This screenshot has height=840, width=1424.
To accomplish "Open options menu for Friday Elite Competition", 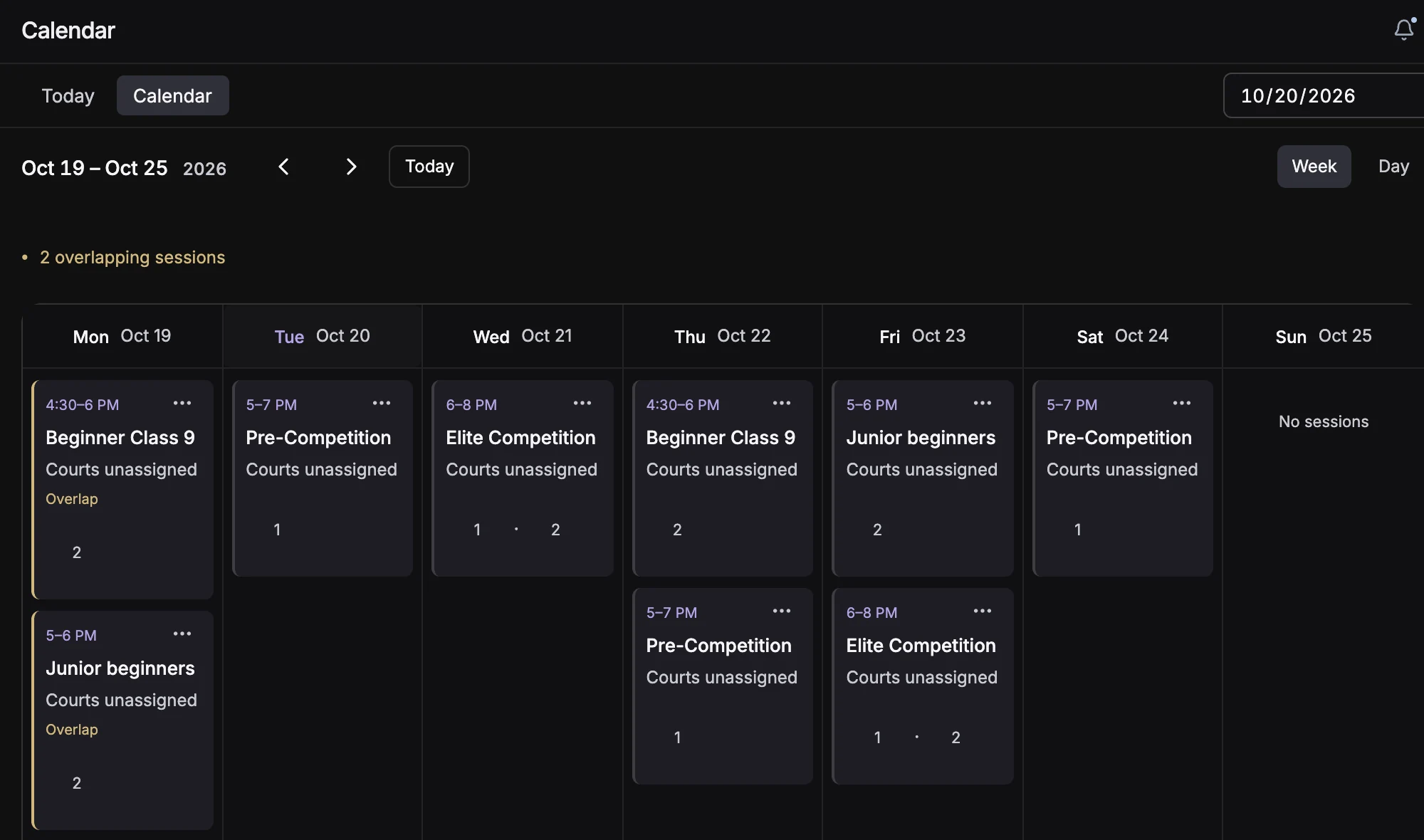I will coord(983,611).
